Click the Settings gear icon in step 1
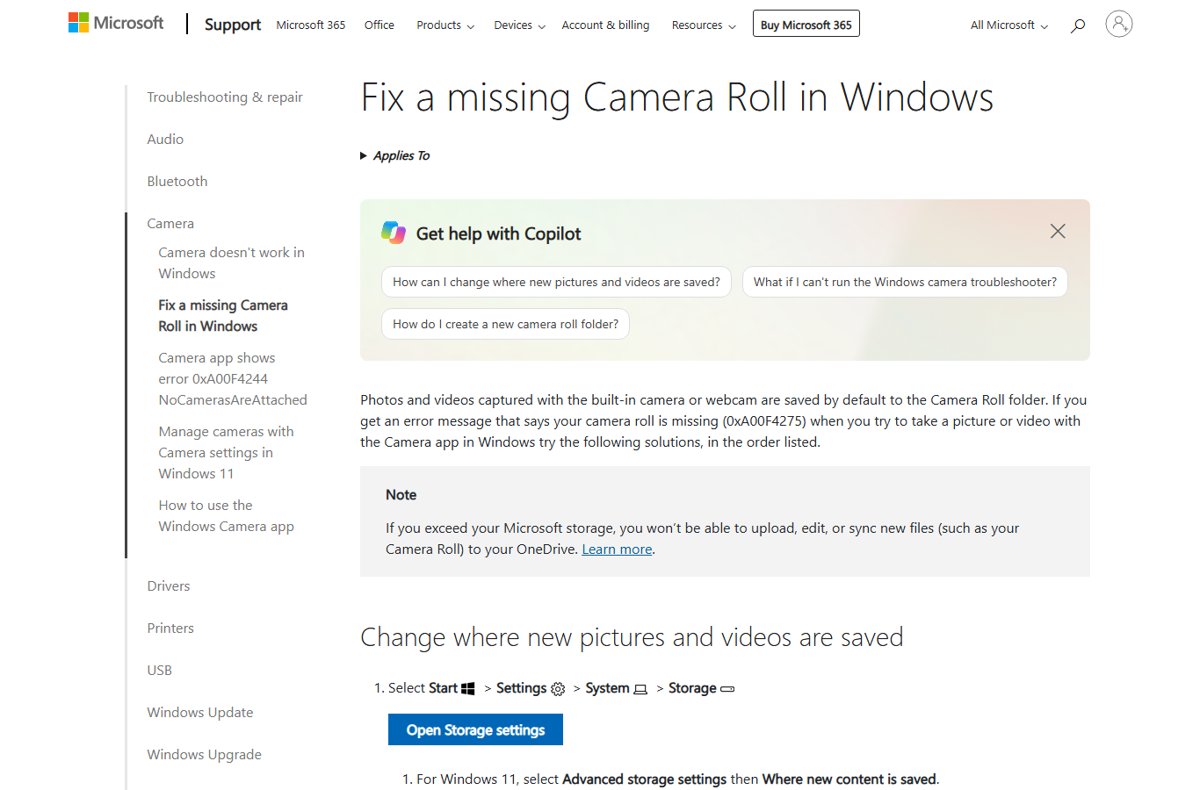1200x790 pixels. [558, 689]
